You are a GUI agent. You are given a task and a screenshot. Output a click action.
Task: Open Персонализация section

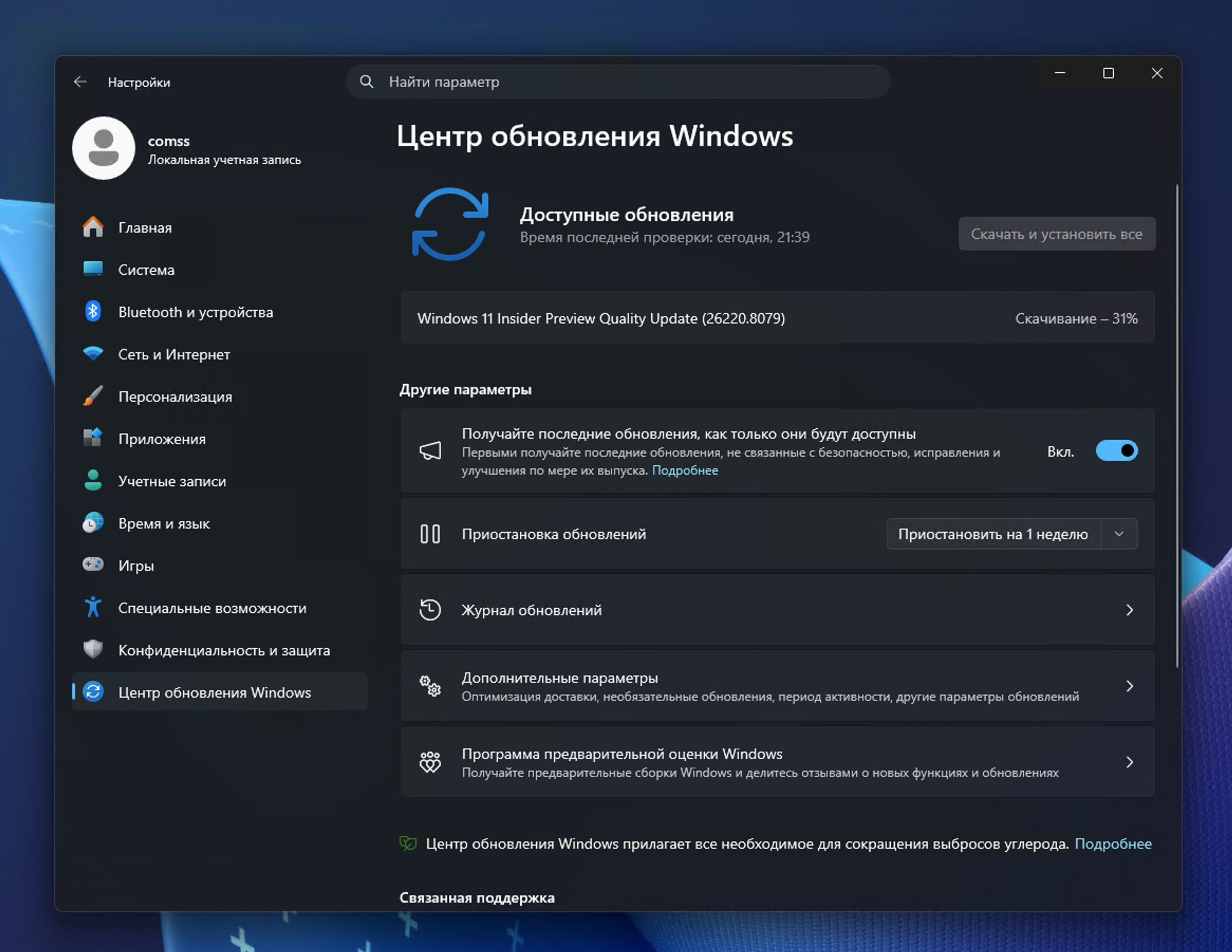(220, 397)
